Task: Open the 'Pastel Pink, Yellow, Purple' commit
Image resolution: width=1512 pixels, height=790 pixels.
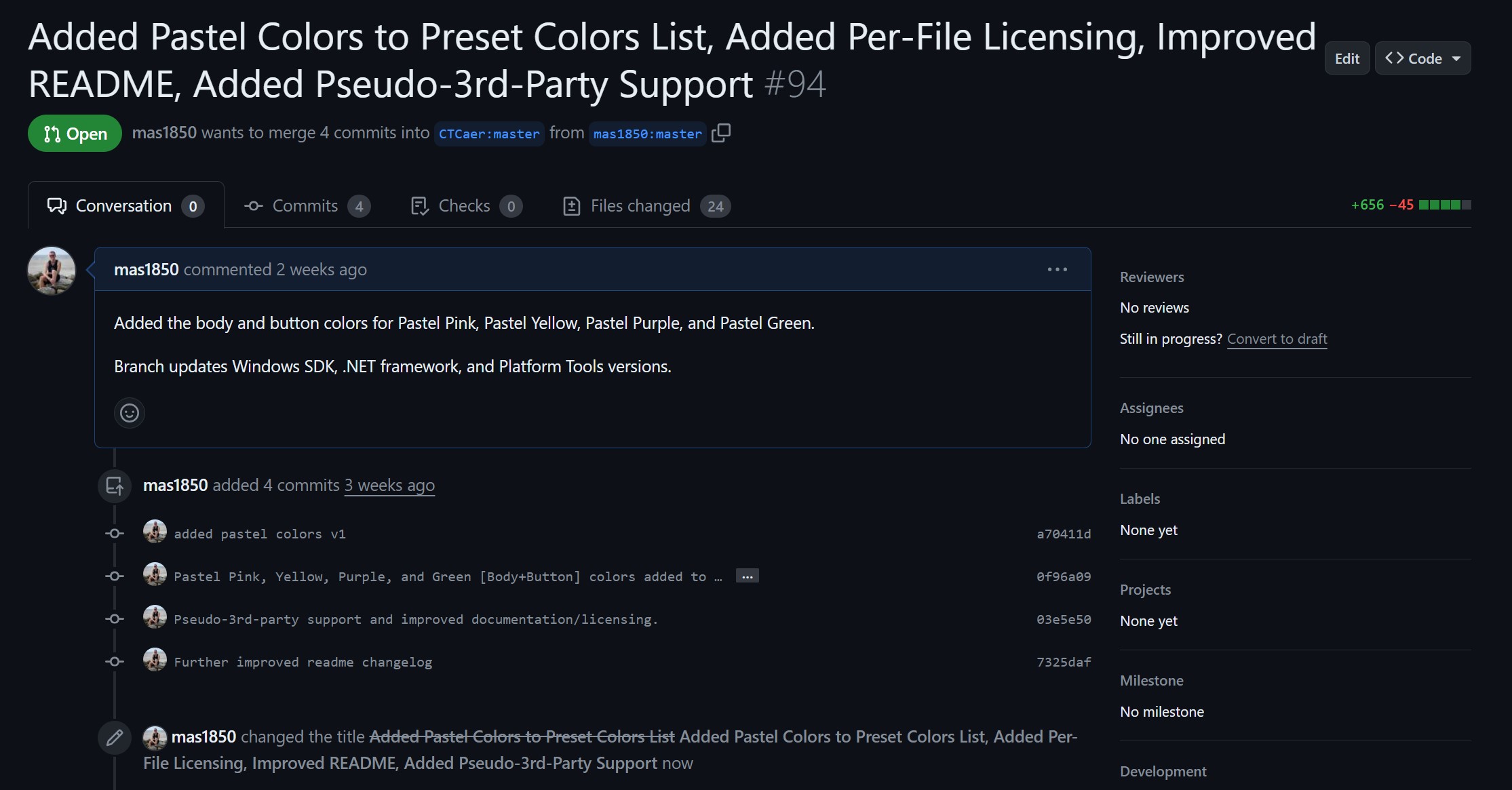Action: 448,576
